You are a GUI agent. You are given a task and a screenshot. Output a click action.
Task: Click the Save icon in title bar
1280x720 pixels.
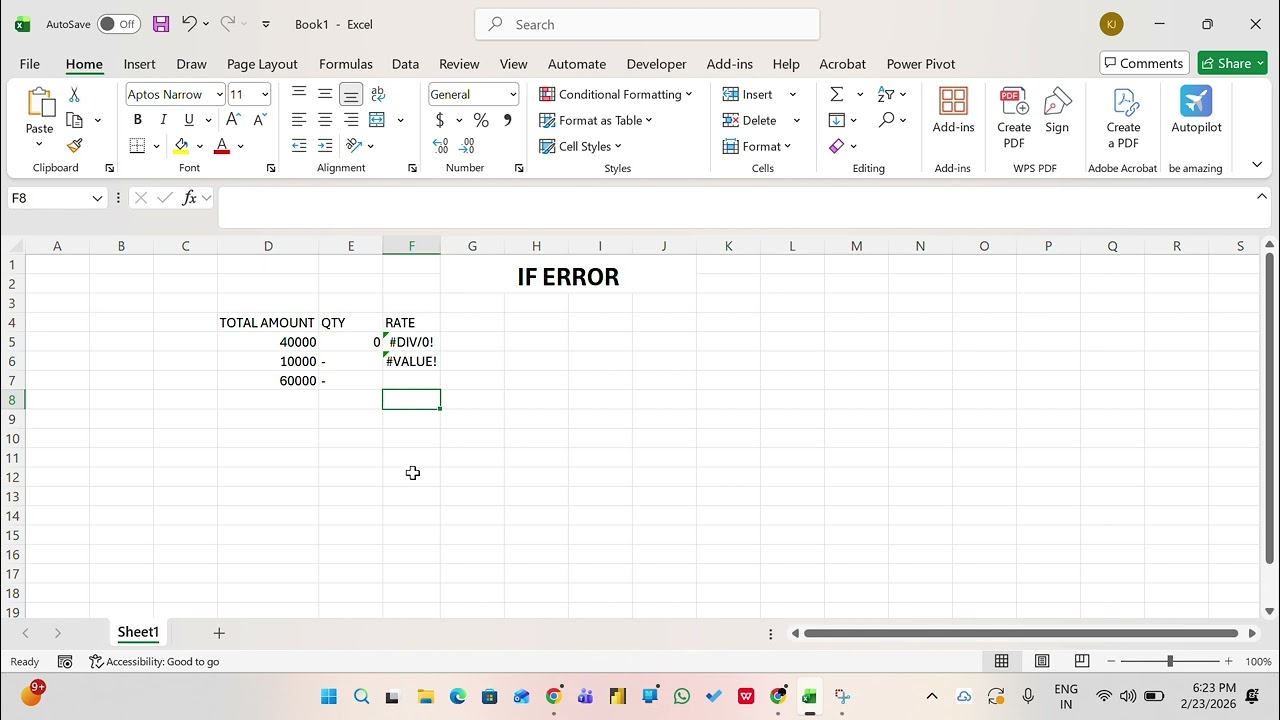tap(161, 24)
